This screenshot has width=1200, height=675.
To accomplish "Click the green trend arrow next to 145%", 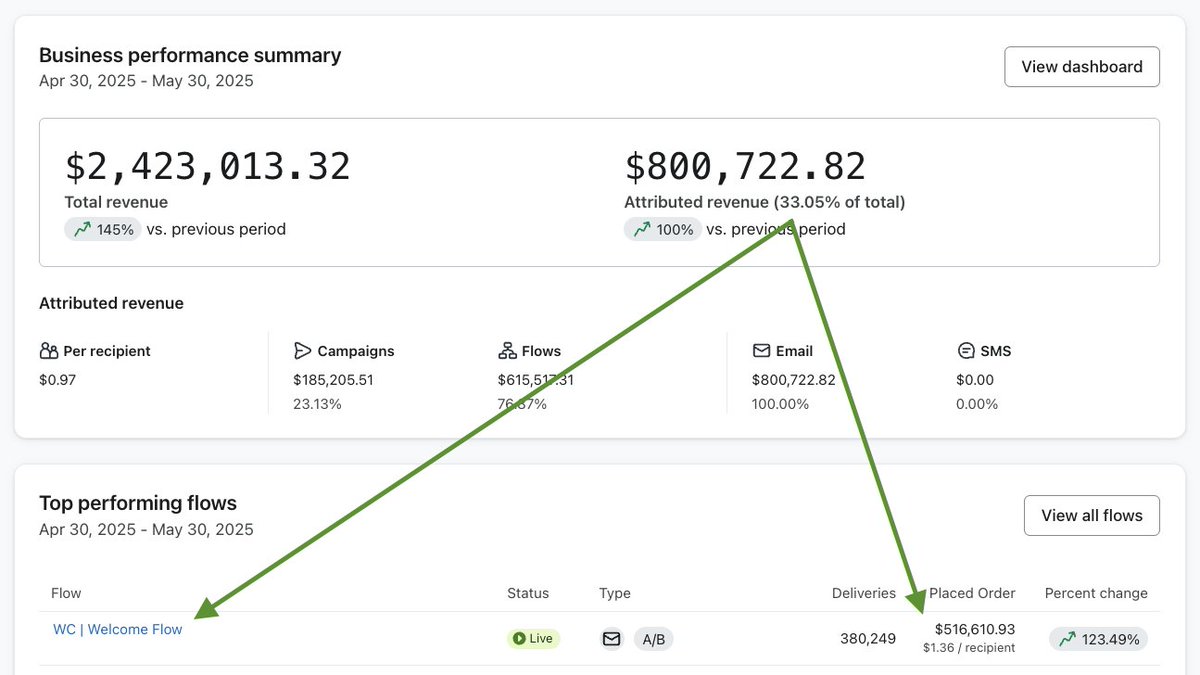I will point(83,229).
